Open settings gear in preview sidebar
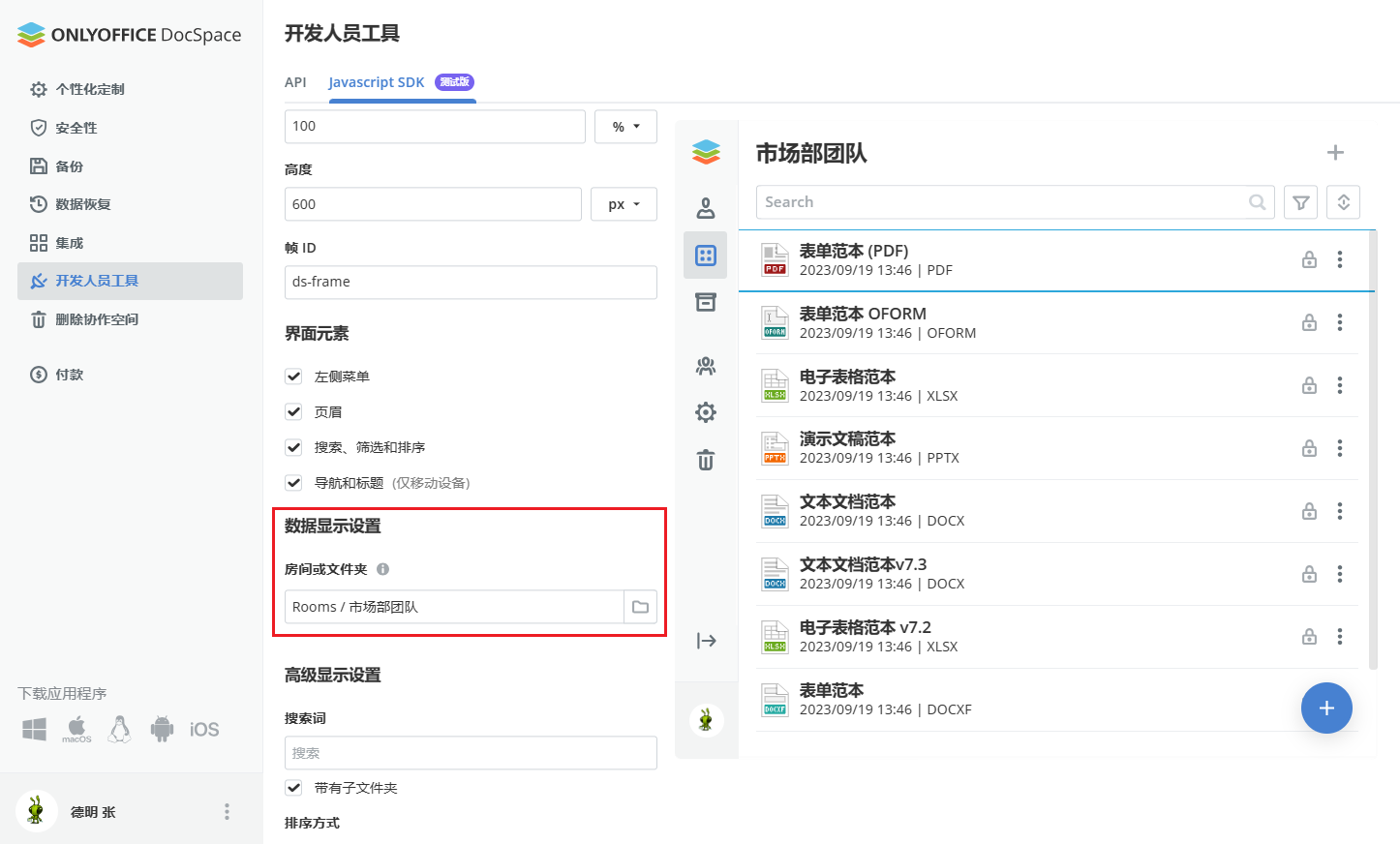Viewport: 1400px width, 844px height. [706, 412]
